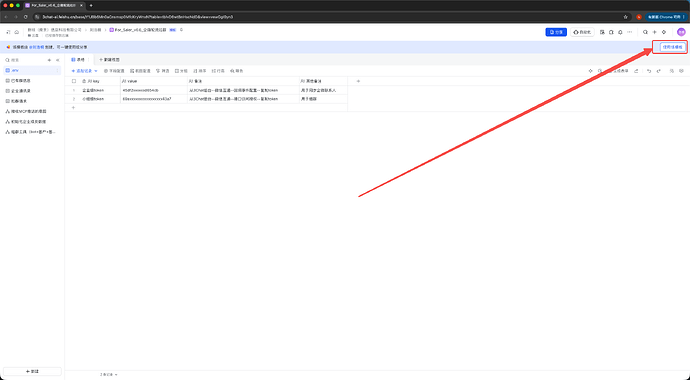The image size is (690, 380).
Task: Click the undo arrow in the table toolbar
Action: point(649,71)
